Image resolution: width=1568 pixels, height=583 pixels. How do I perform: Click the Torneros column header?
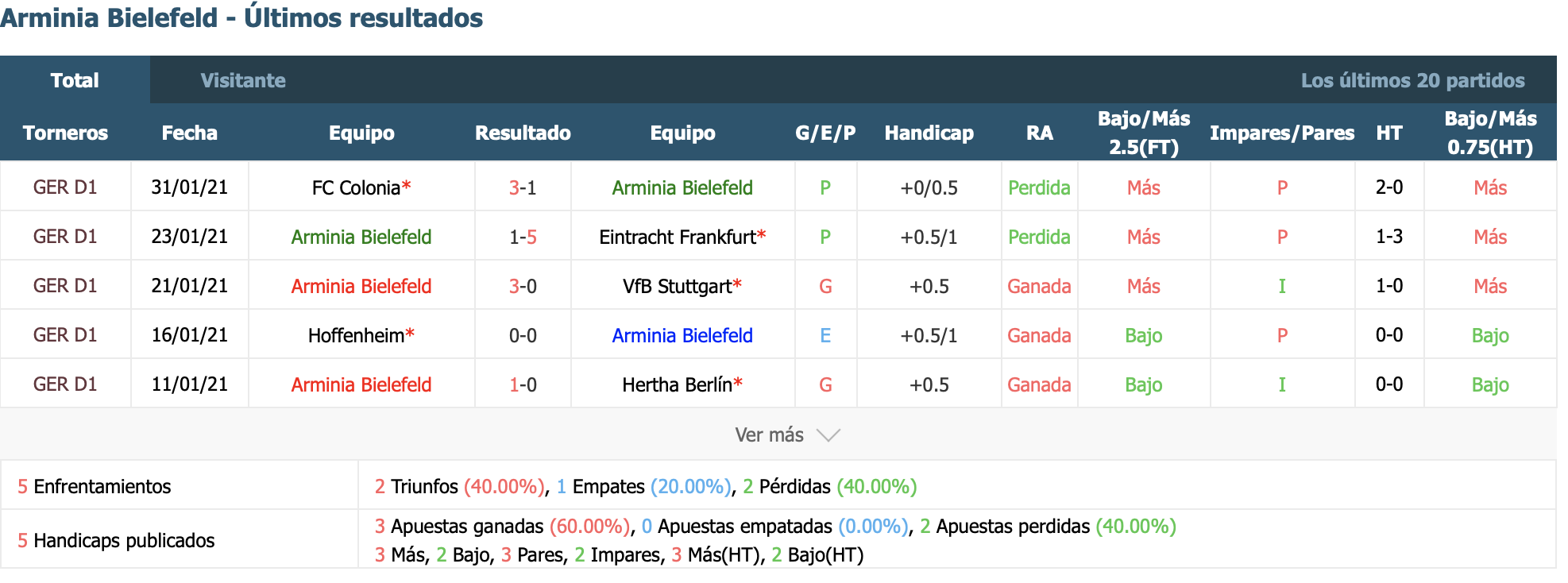[x=65, y=133]
